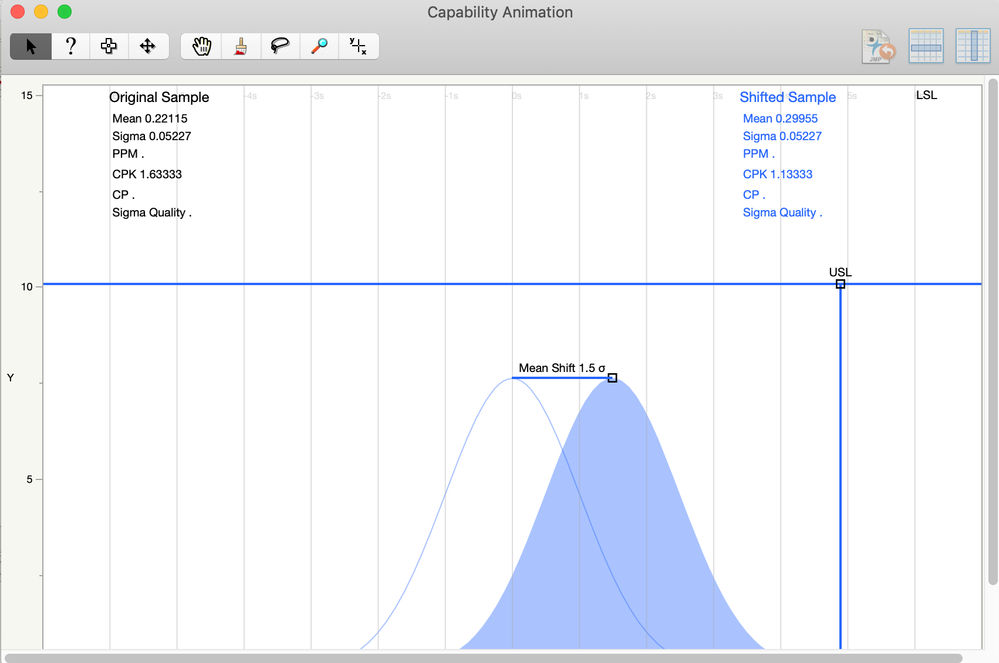Click the blue Sigma 0.05227 text
999x663 pixels.
pyautogui.click(x=782, y=136)
